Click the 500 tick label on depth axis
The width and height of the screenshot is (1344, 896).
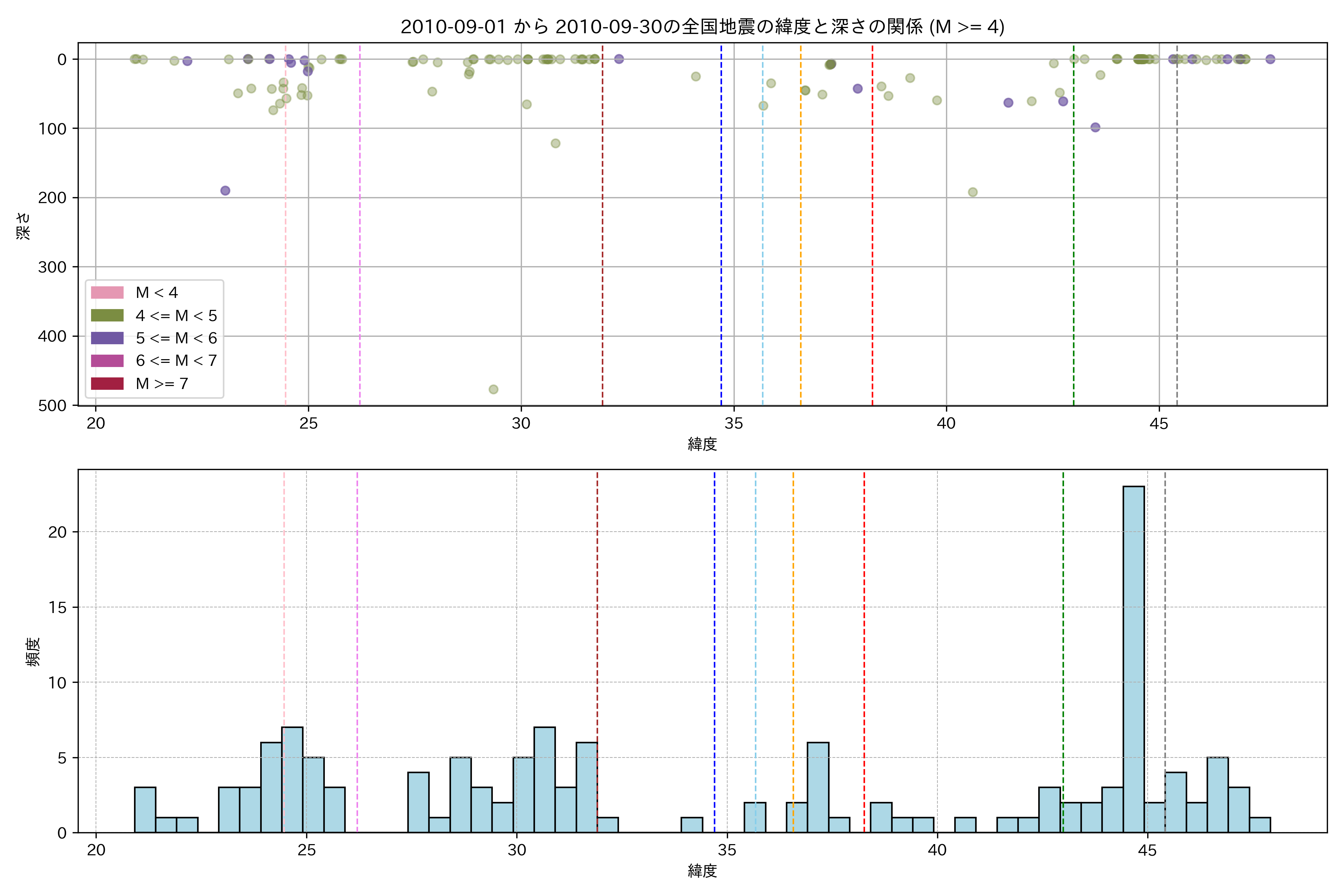point(52,405)
